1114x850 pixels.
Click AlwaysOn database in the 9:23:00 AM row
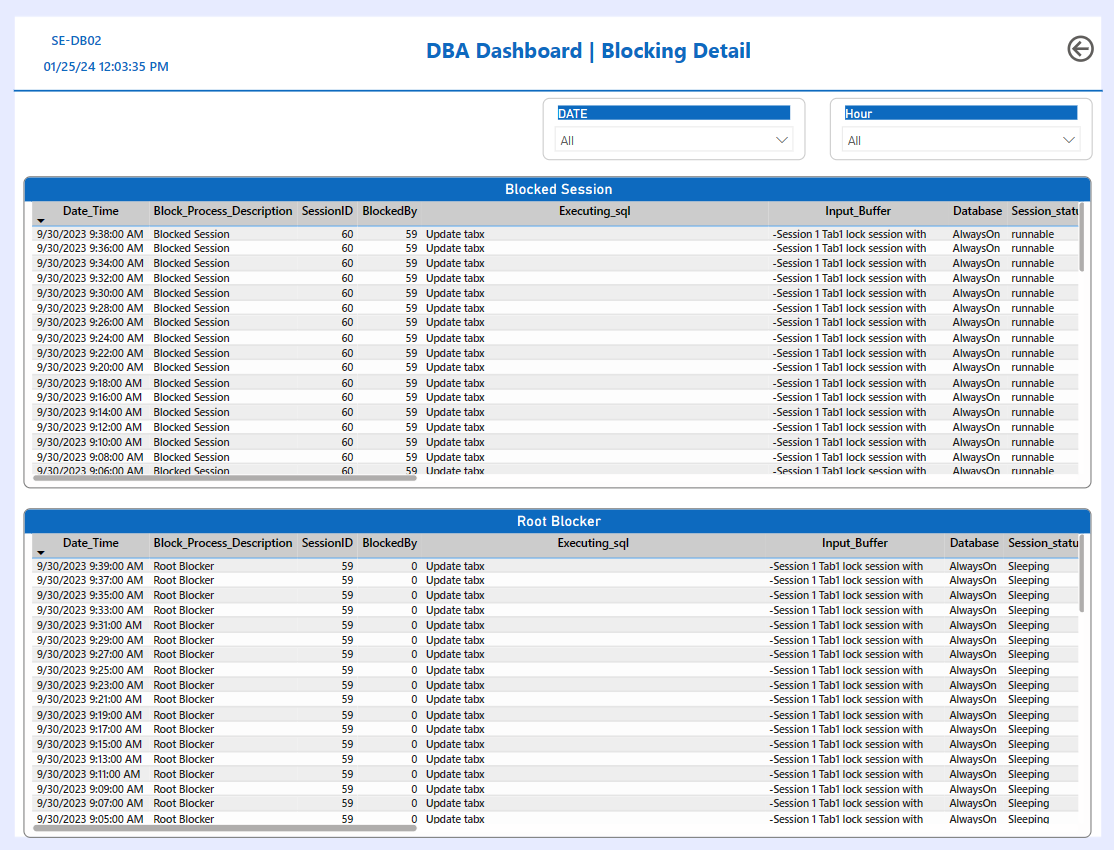[x=973, y=685]
